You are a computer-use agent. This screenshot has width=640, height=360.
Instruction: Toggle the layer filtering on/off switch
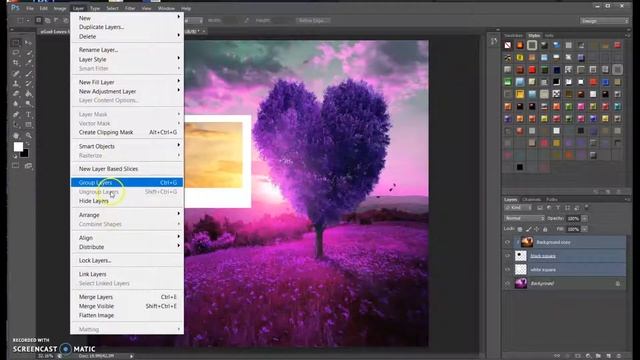pos(587,207)
